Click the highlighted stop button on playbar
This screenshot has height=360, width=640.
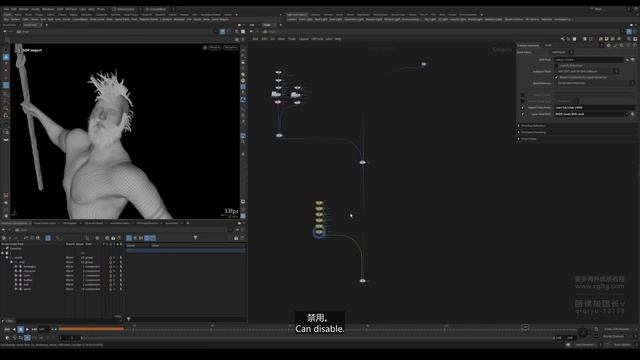pyautogui.click(x=20, y=329)
